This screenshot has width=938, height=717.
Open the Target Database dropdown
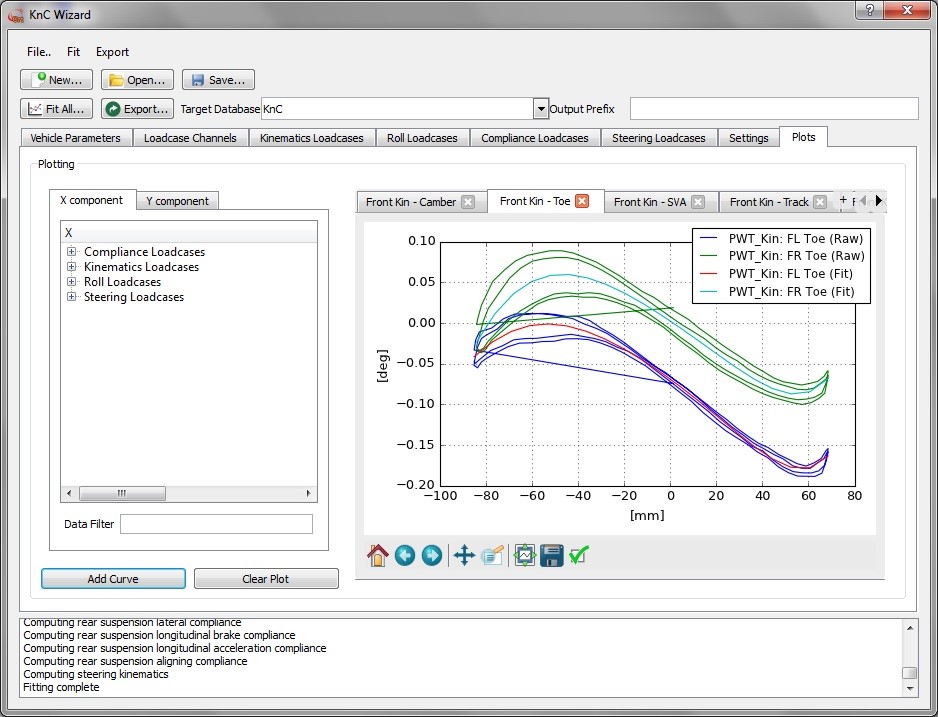[541, 109]
